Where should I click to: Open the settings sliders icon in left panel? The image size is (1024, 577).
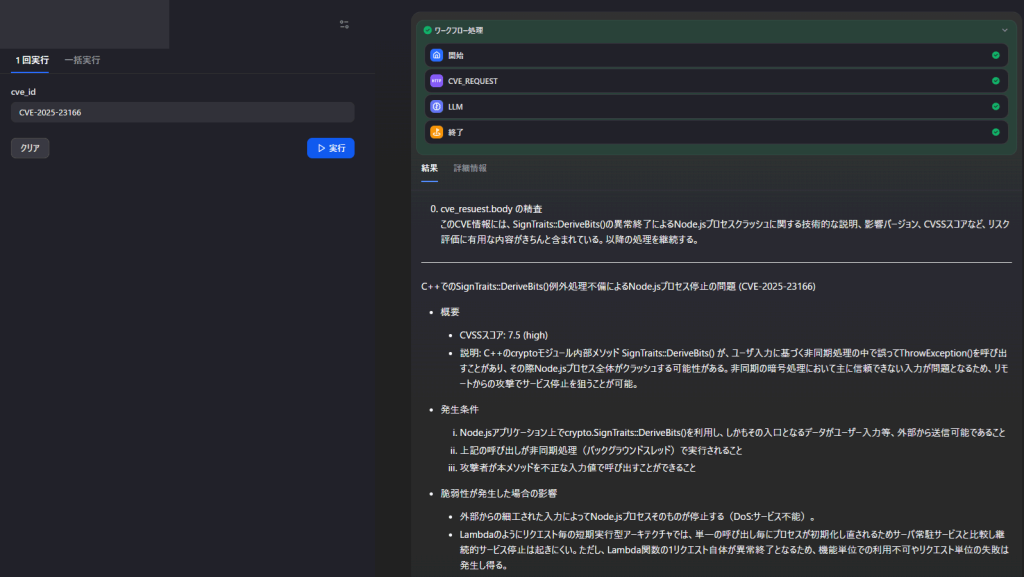pyautogui.click(x=344, y=24)
